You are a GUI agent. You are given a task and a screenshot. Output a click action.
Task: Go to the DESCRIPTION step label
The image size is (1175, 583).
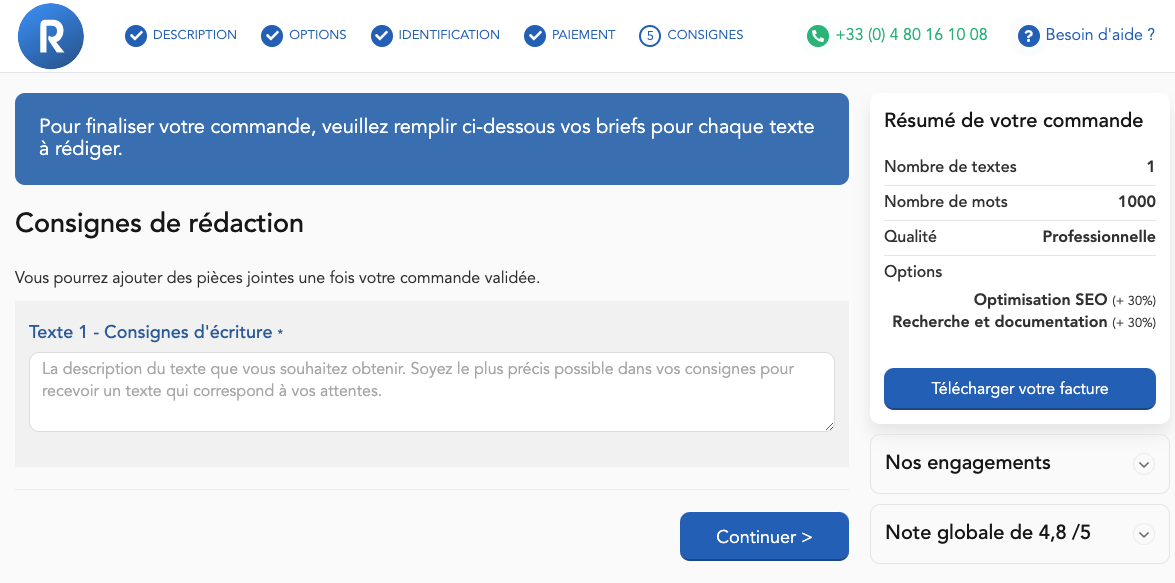pos(195,34)
